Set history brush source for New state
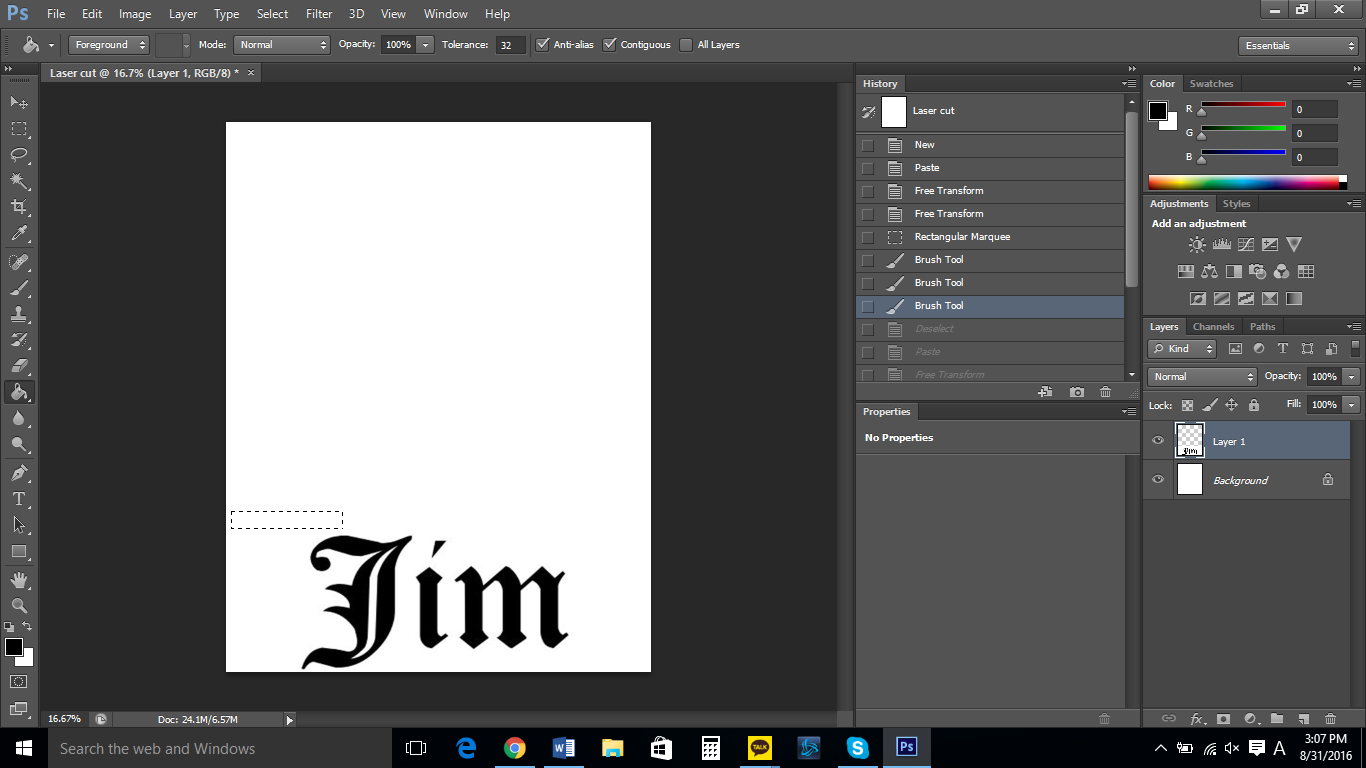Image resolution: width=1366 pixels, height=768 pixels. point(867,145)
